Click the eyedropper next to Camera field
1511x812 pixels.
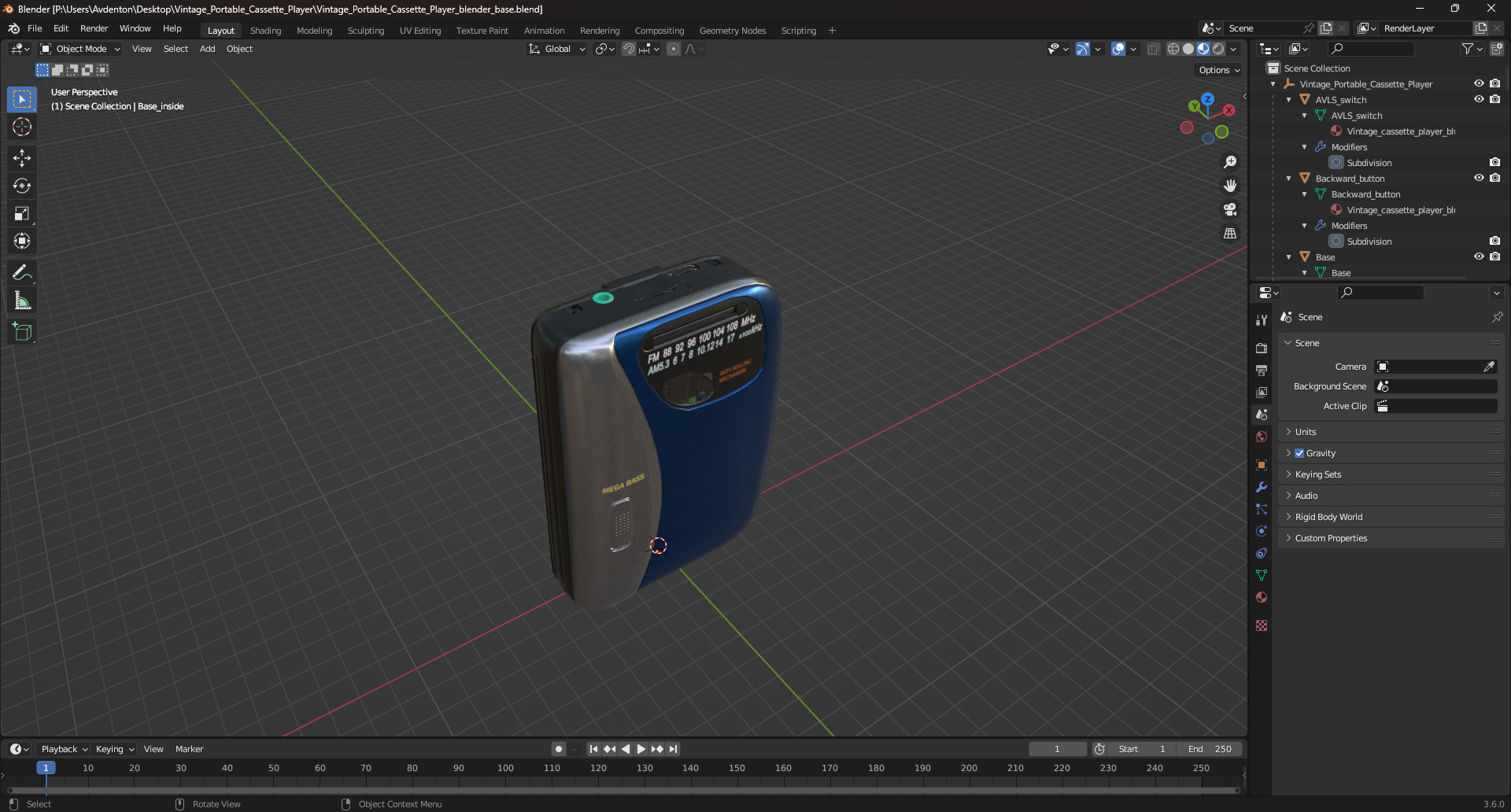click(1489, 367)
